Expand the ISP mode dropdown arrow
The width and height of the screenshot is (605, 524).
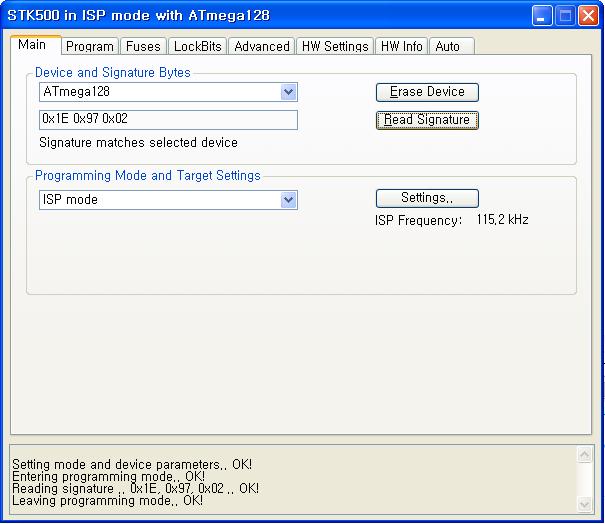288,200
